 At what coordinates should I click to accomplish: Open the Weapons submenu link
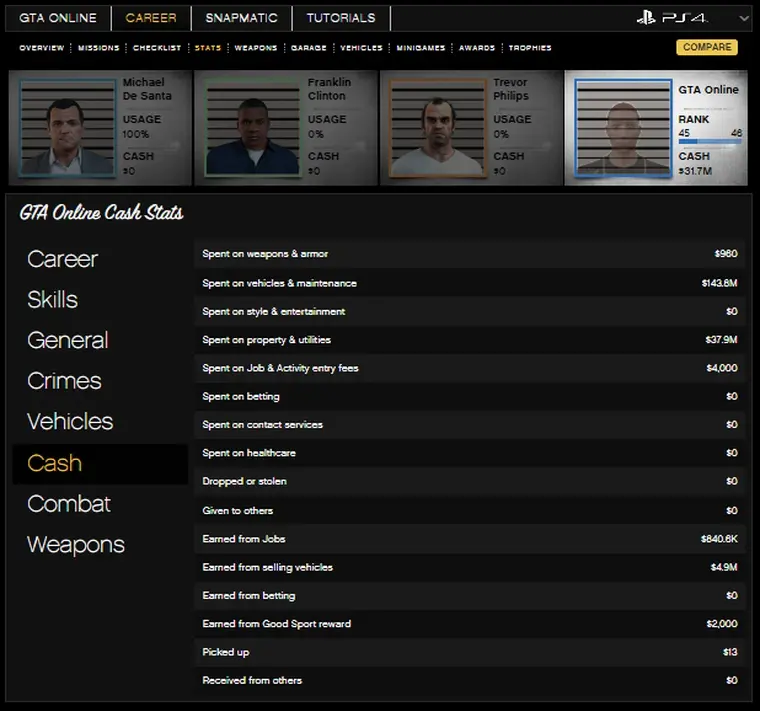pyautogui.click(x=256, y=48)
